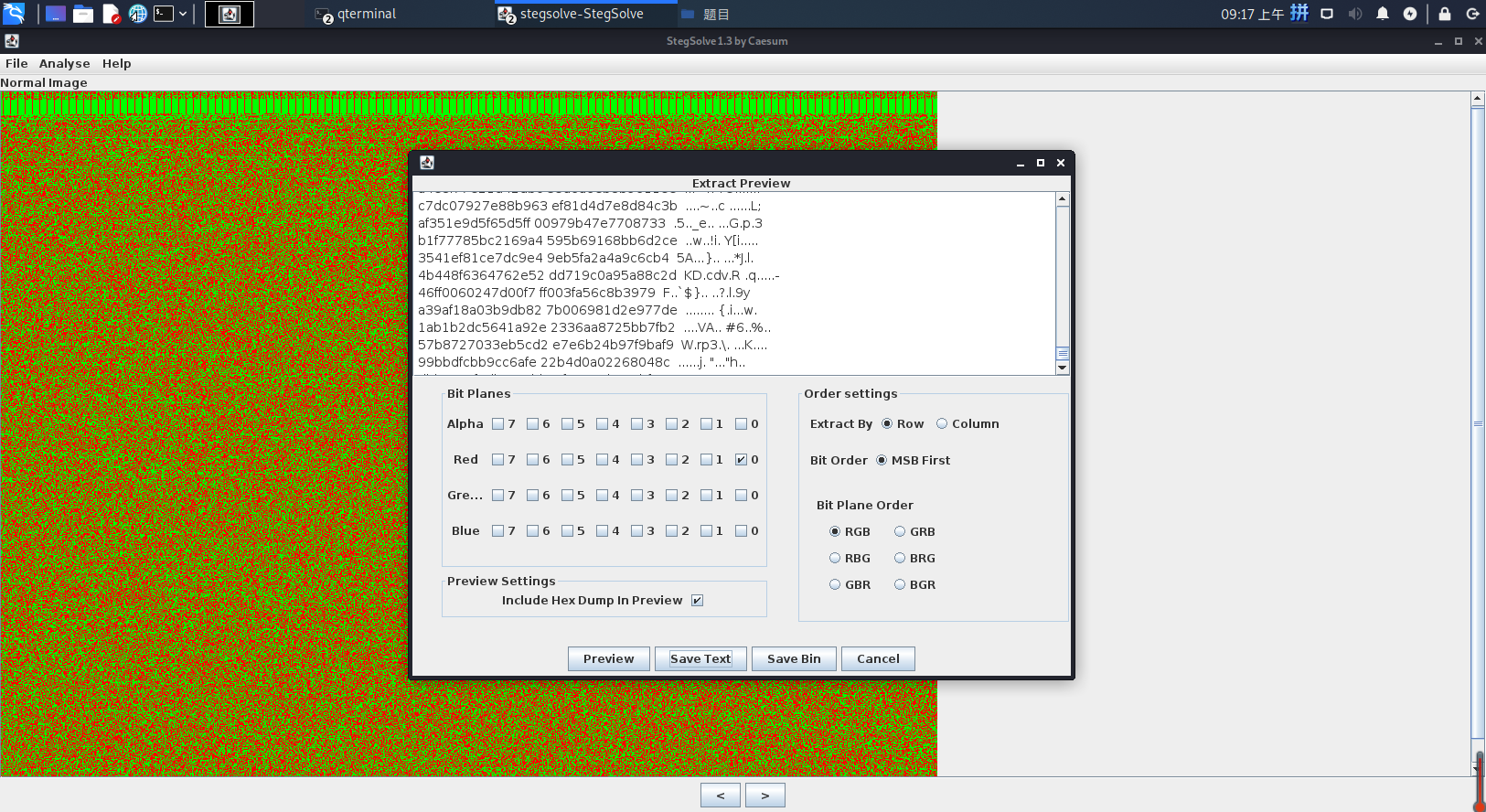Image resolution: width=1486 pixels, height=812 pixels.
Task: Click hex line starting with c7dc07927e88b963
Action: pyautogui.click(x=590, y=206)
